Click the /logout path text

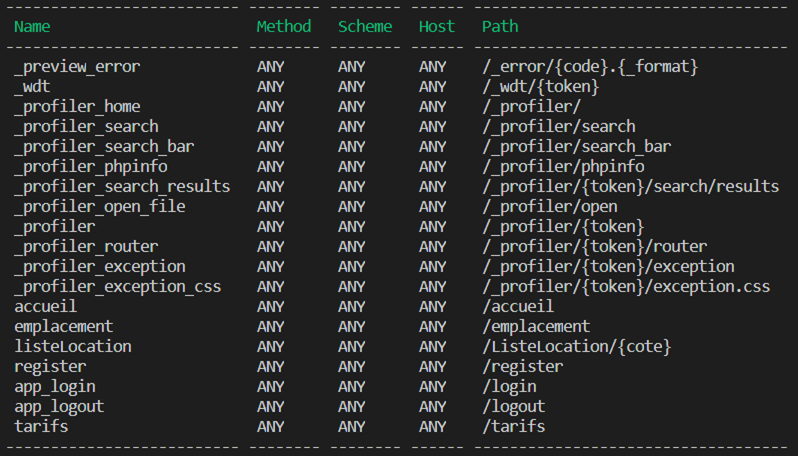click(514, 407)
